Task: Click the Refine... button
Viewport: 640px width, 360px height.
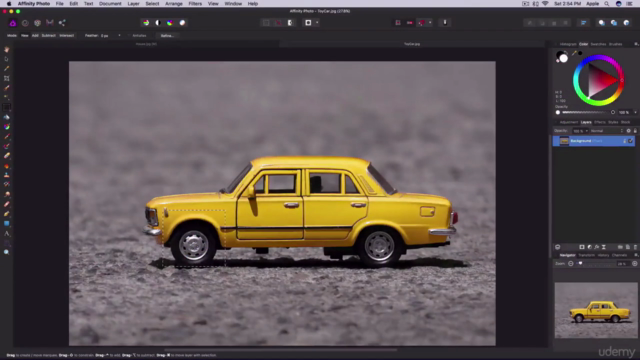Action: [x=167, y=36]
